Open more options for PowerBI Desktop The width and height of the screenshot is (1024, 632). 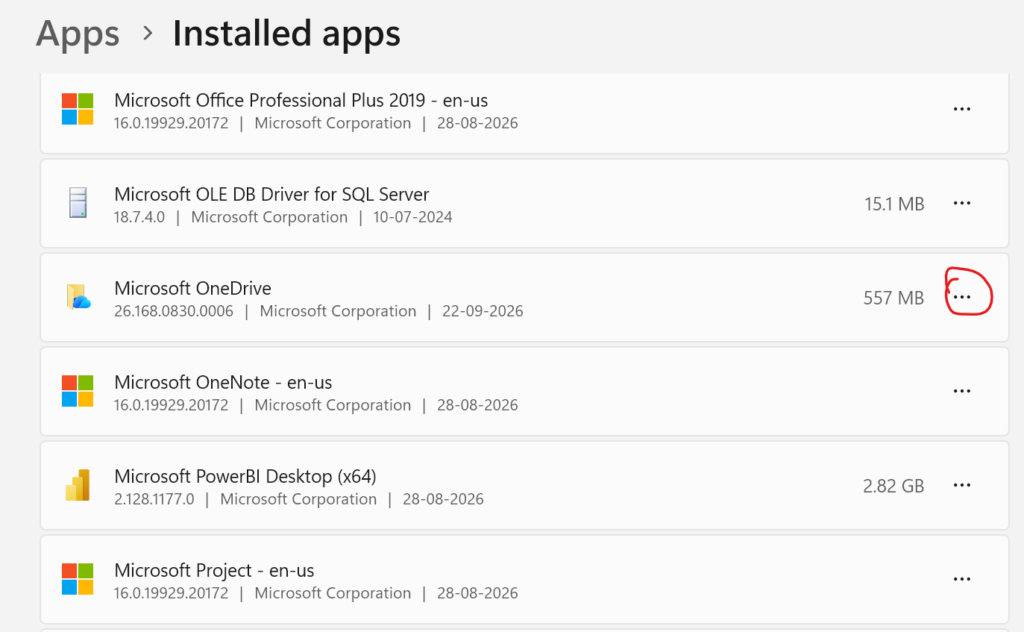(x=961, y=485)
